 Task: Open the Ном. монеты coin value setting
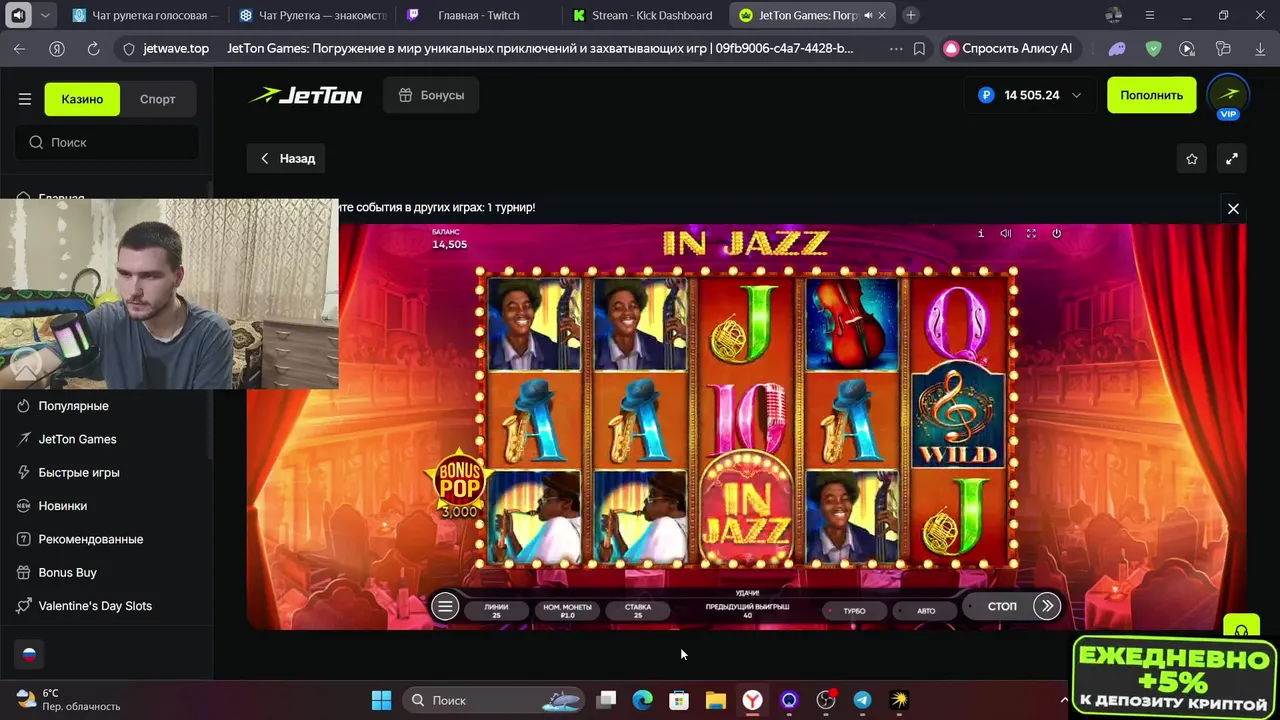coord(567,610)
